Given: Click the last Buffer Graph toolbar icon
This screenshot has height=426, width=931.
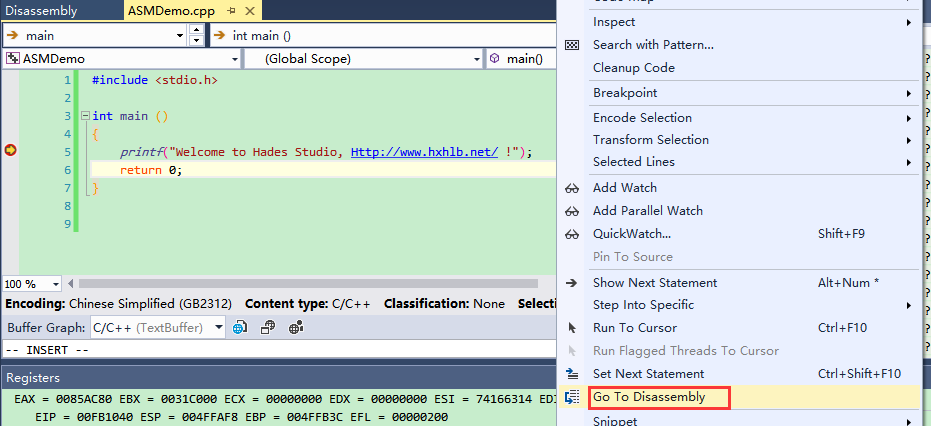Looking at the screenshot, I should point(296,327).
